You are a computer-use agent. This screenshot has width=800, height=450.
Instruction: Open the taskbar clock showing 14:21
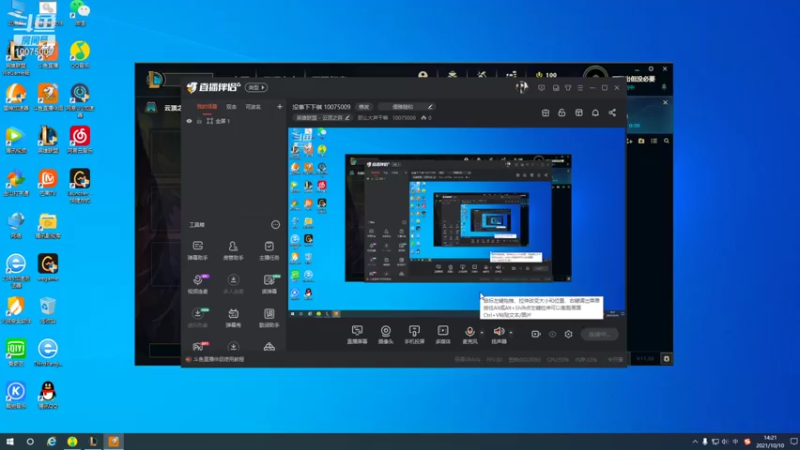tap(770, 442)
